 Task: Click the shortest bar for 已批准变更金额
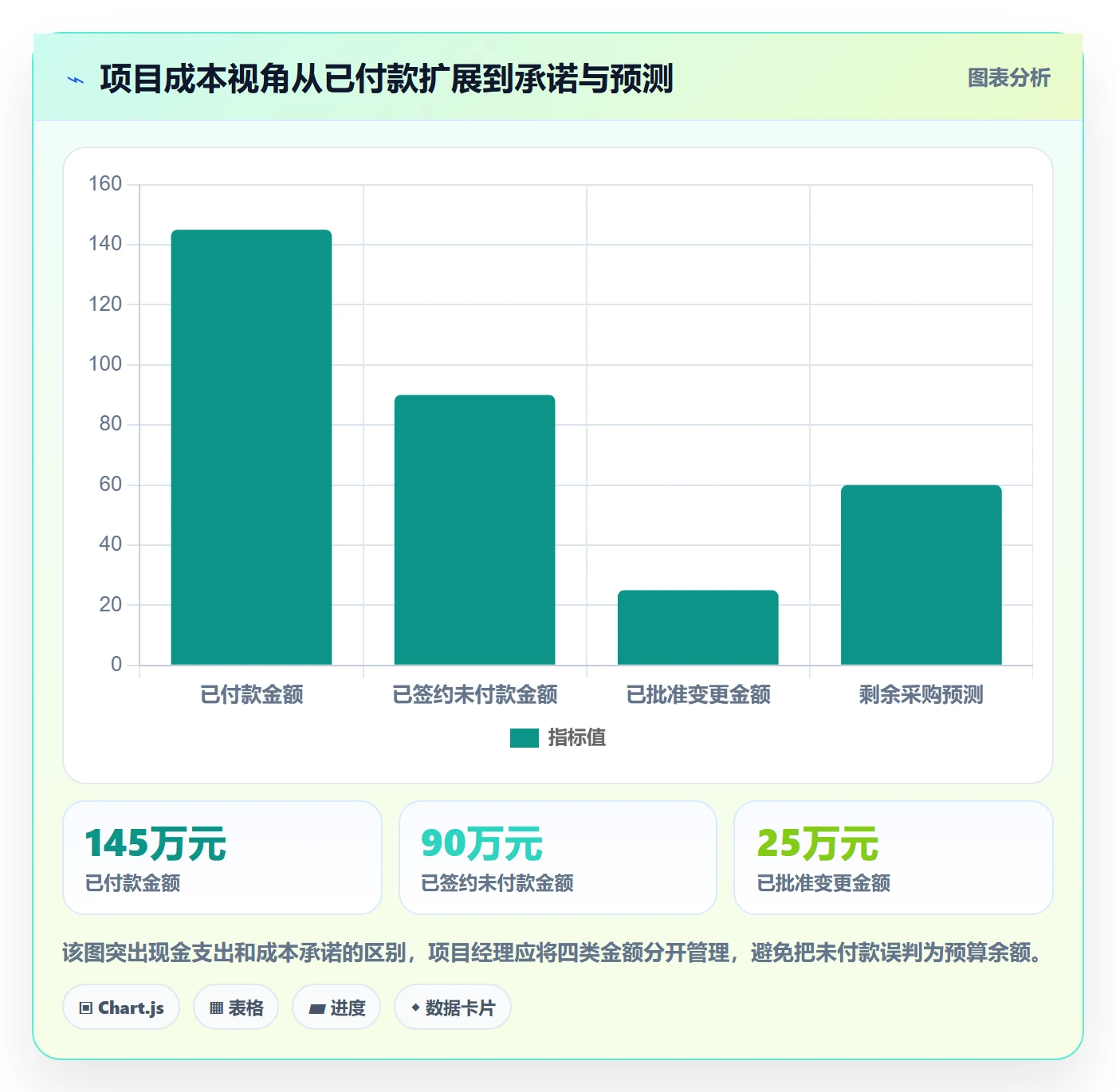click(697, 627)
